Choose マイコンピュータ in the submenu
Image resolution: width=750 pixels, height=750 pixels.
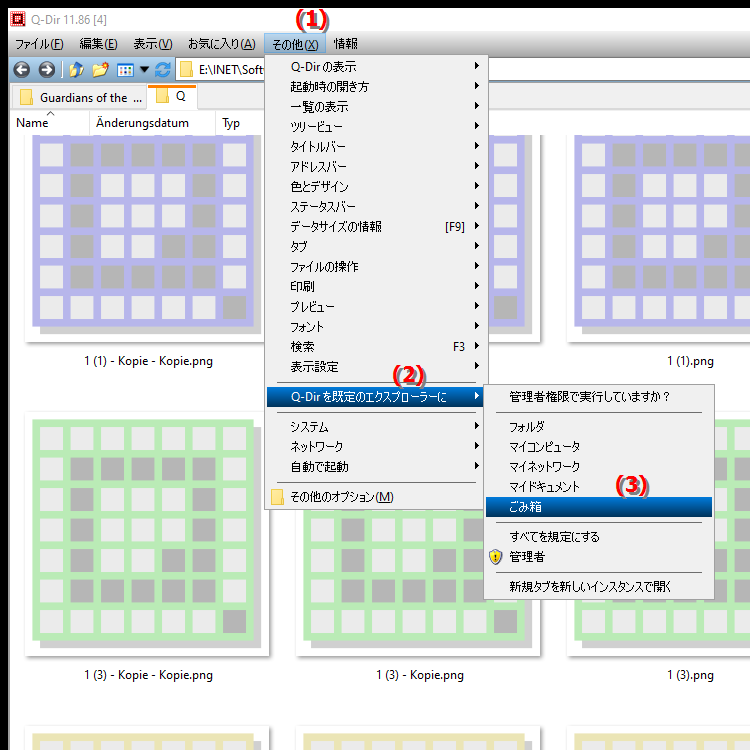pyautogui.click(x=599, y=447)
